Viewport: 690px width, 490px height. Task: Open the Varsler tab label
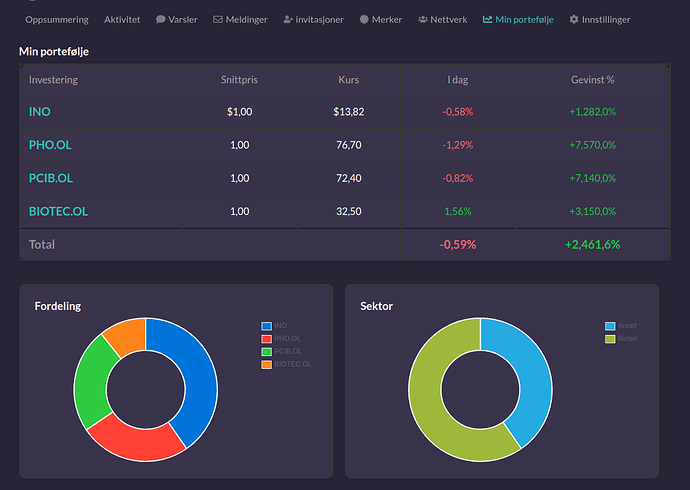(x=183, y=20)
